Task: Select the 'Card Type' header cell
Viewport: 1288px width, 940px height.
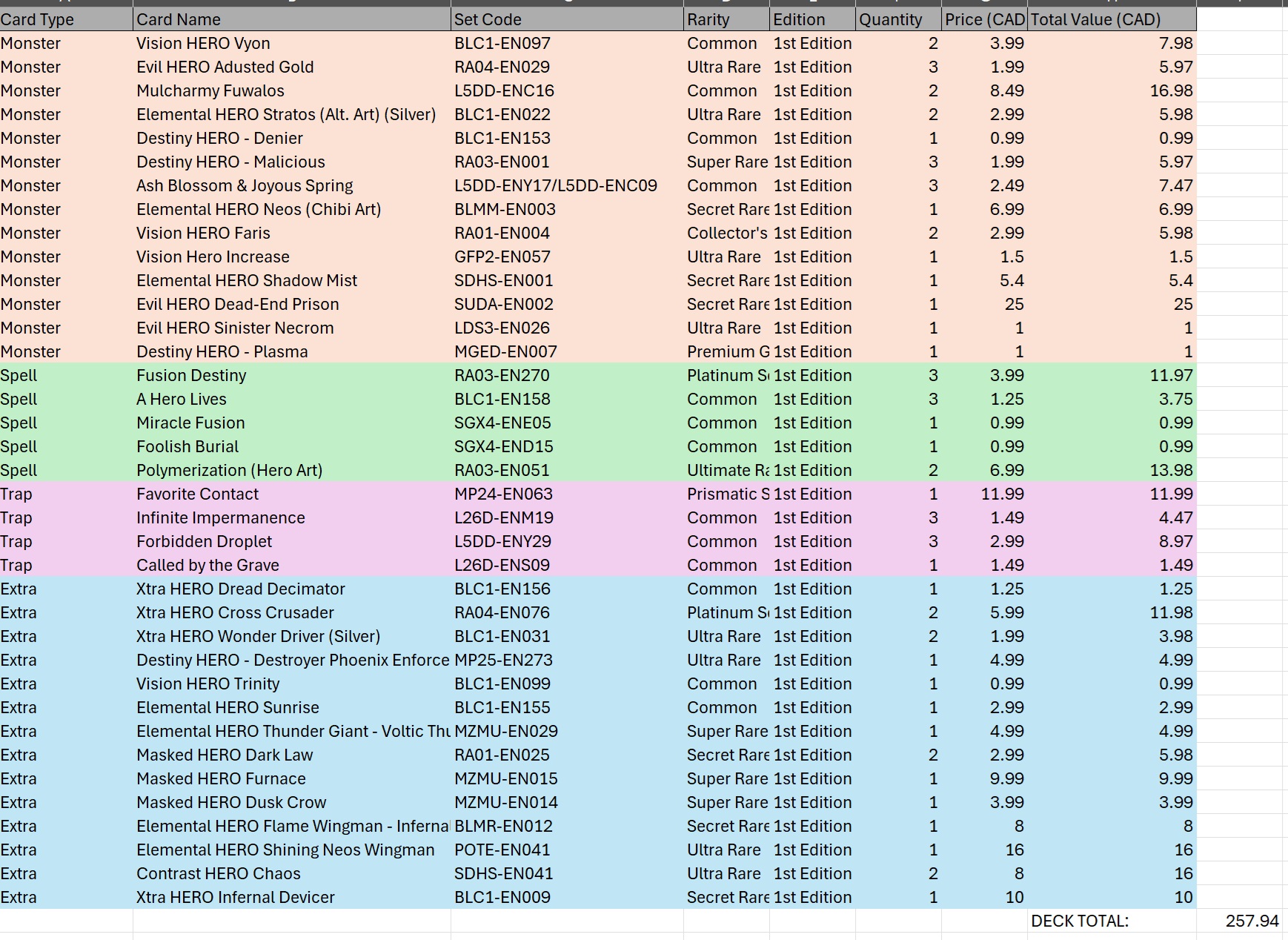Action: (66, 19)
